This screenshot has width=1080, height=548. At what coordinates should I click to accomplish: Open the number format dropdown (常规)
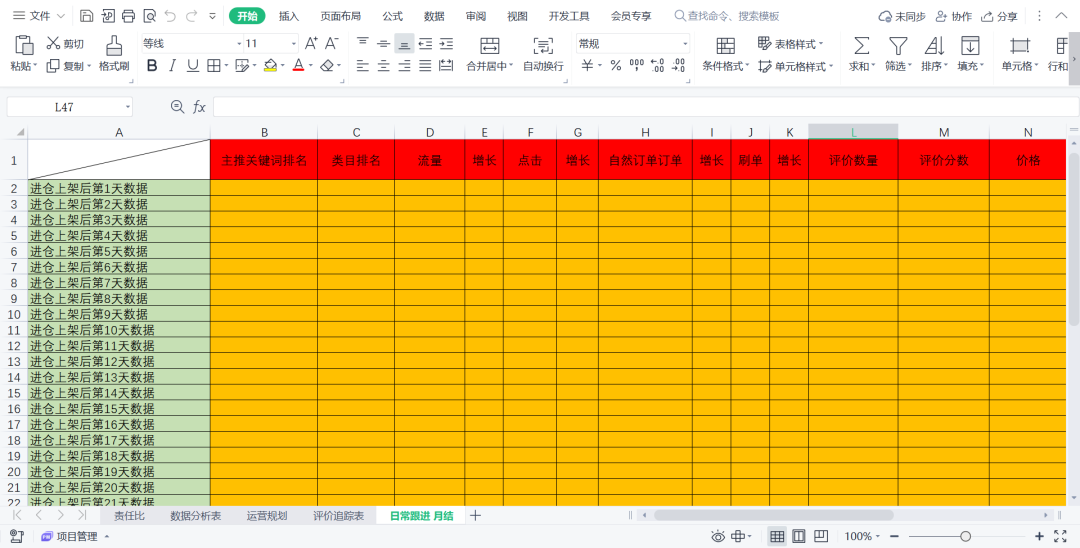click(x=685, y=44)
